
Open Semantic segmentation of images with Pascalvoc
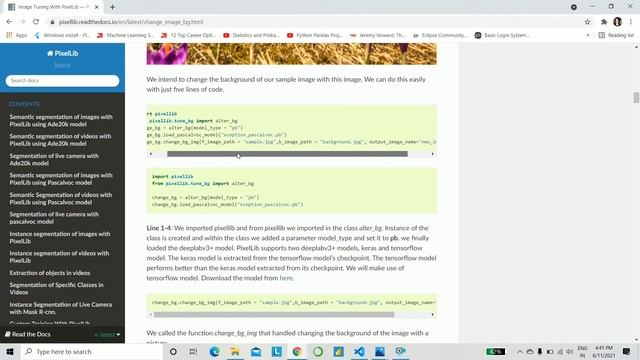click(61, 179)
